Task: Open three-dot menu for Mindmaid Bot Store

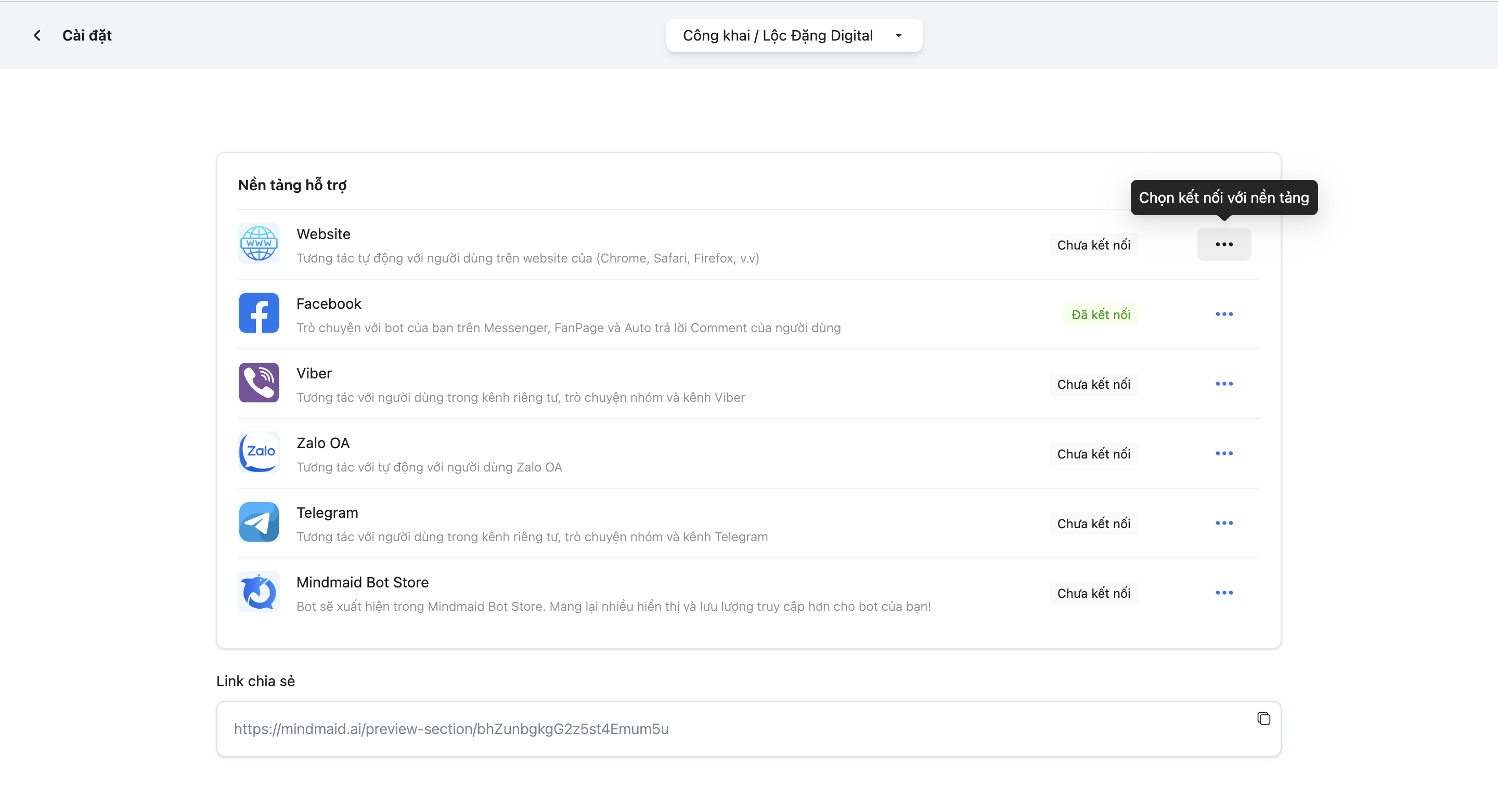Action: (1223, 593)
